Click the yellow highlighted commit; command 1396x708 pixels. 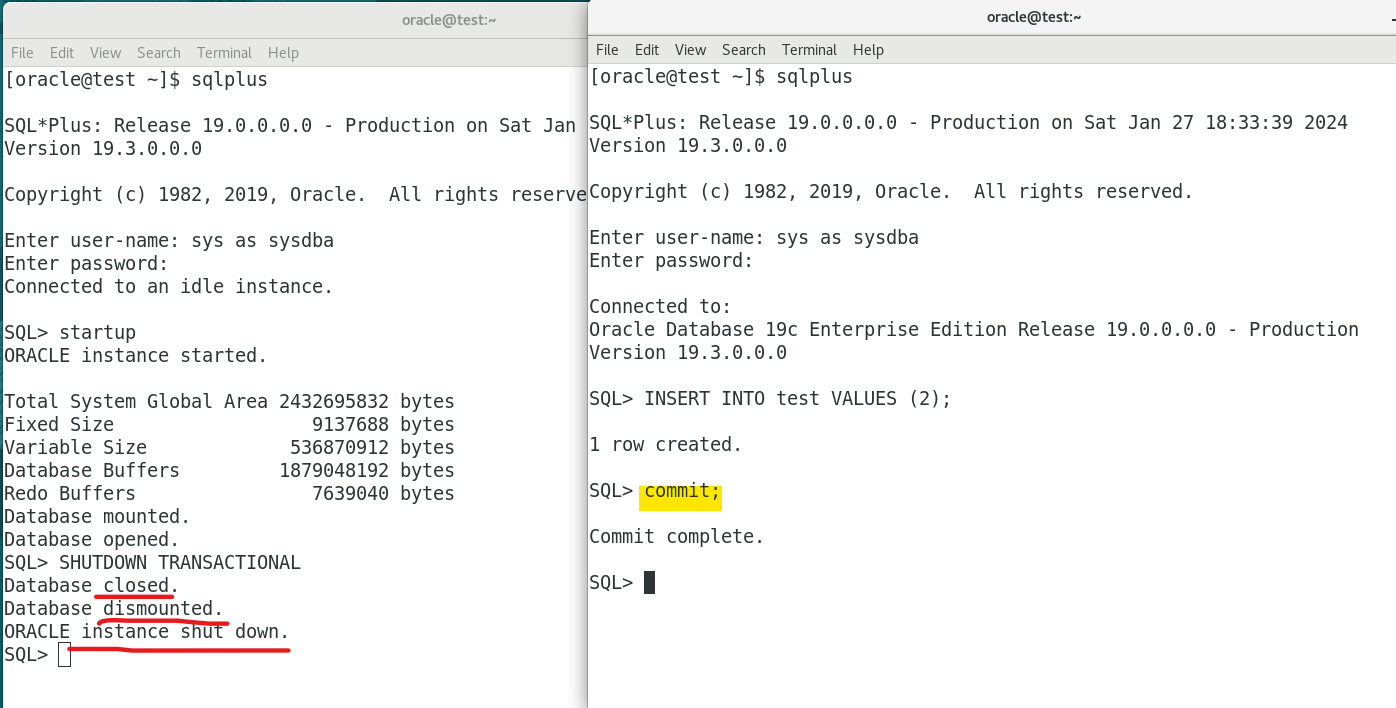pyautogui.click(x=682, y=491)
